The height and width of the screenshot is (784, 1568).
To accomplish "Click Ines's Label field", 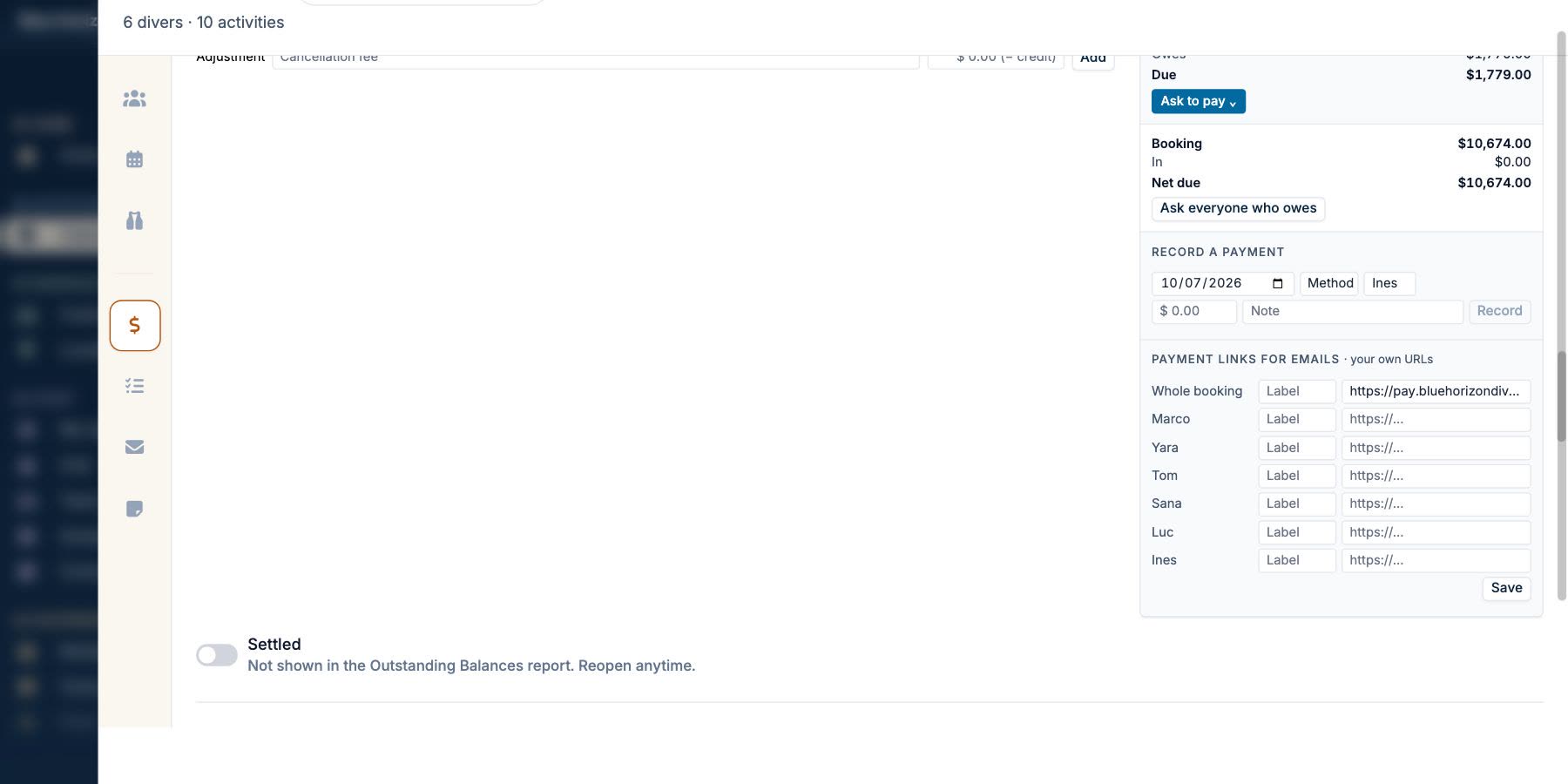I will point(1297,560).
